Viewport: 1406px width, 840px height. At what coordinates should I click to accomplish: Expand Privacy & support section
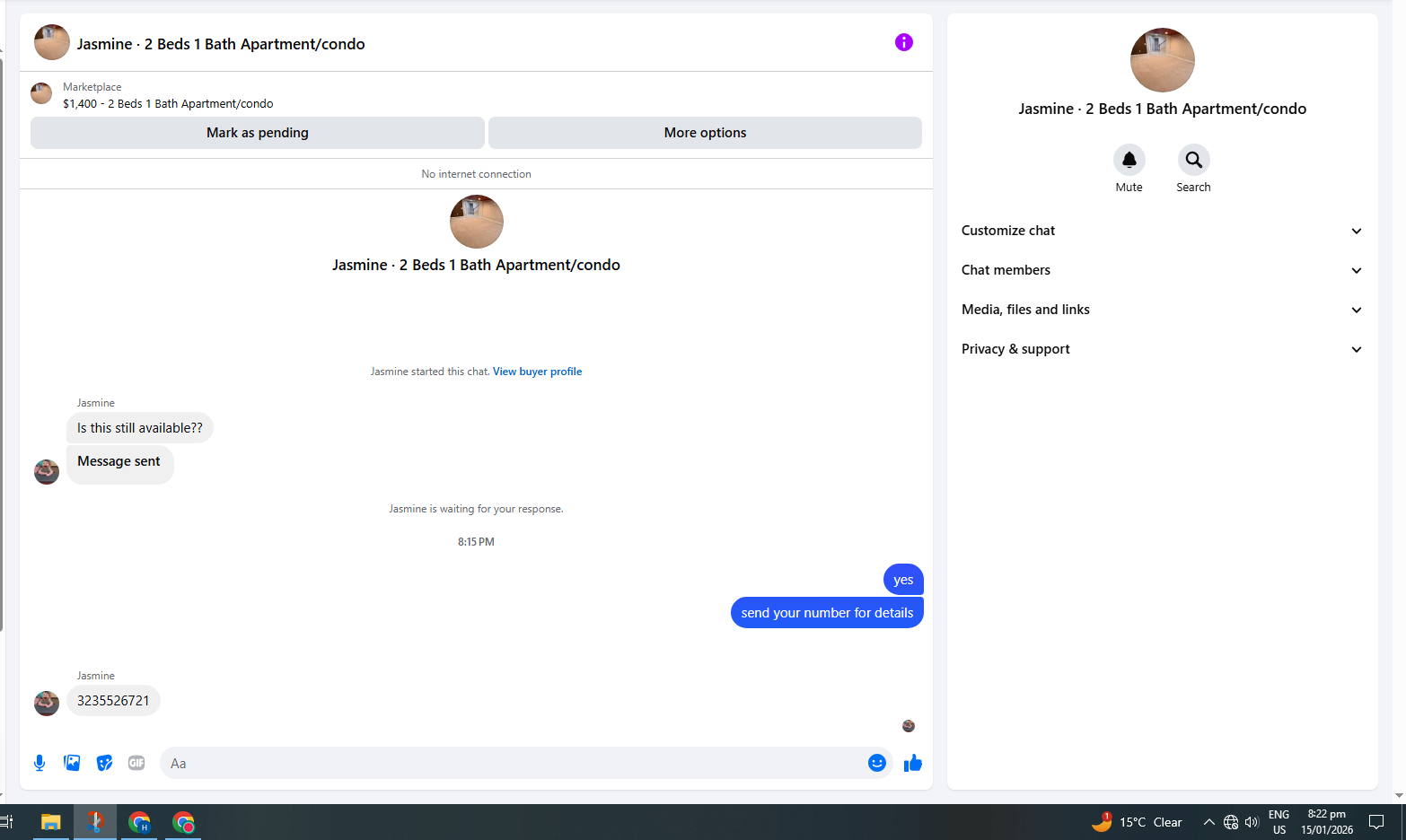1162,349
